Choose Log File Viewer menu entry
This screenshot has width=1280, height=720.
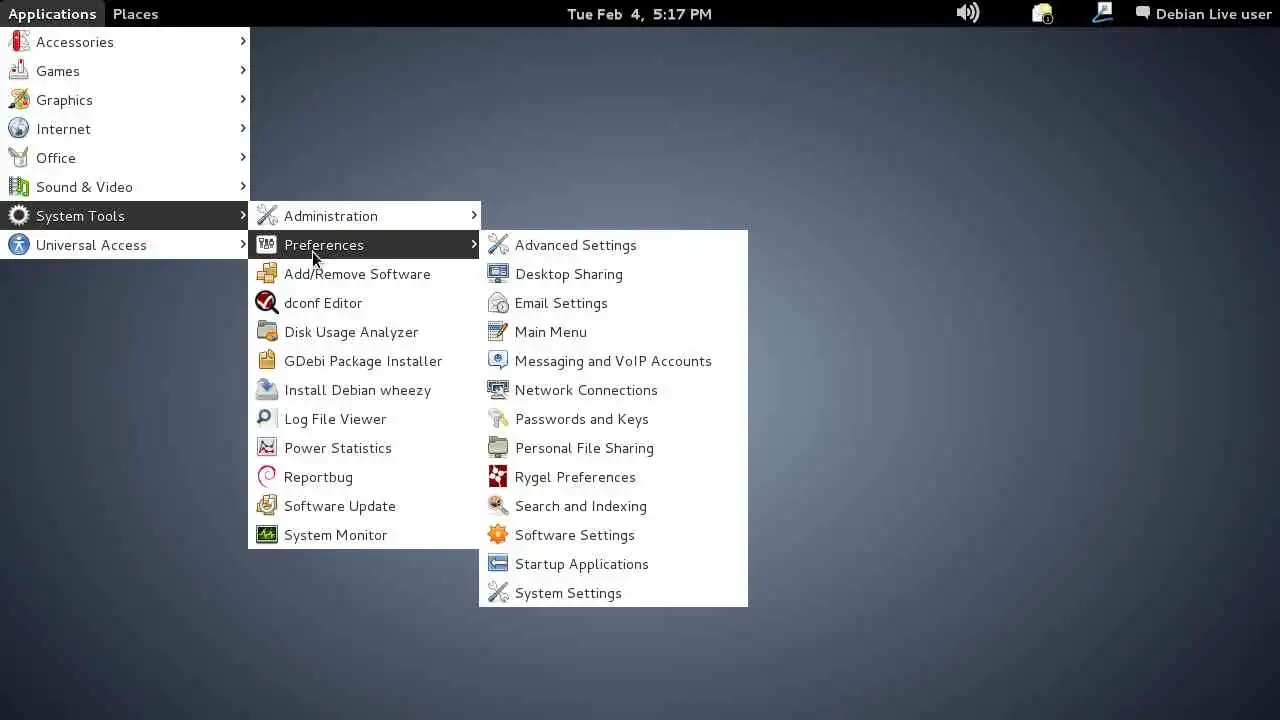tap(364, 419)
